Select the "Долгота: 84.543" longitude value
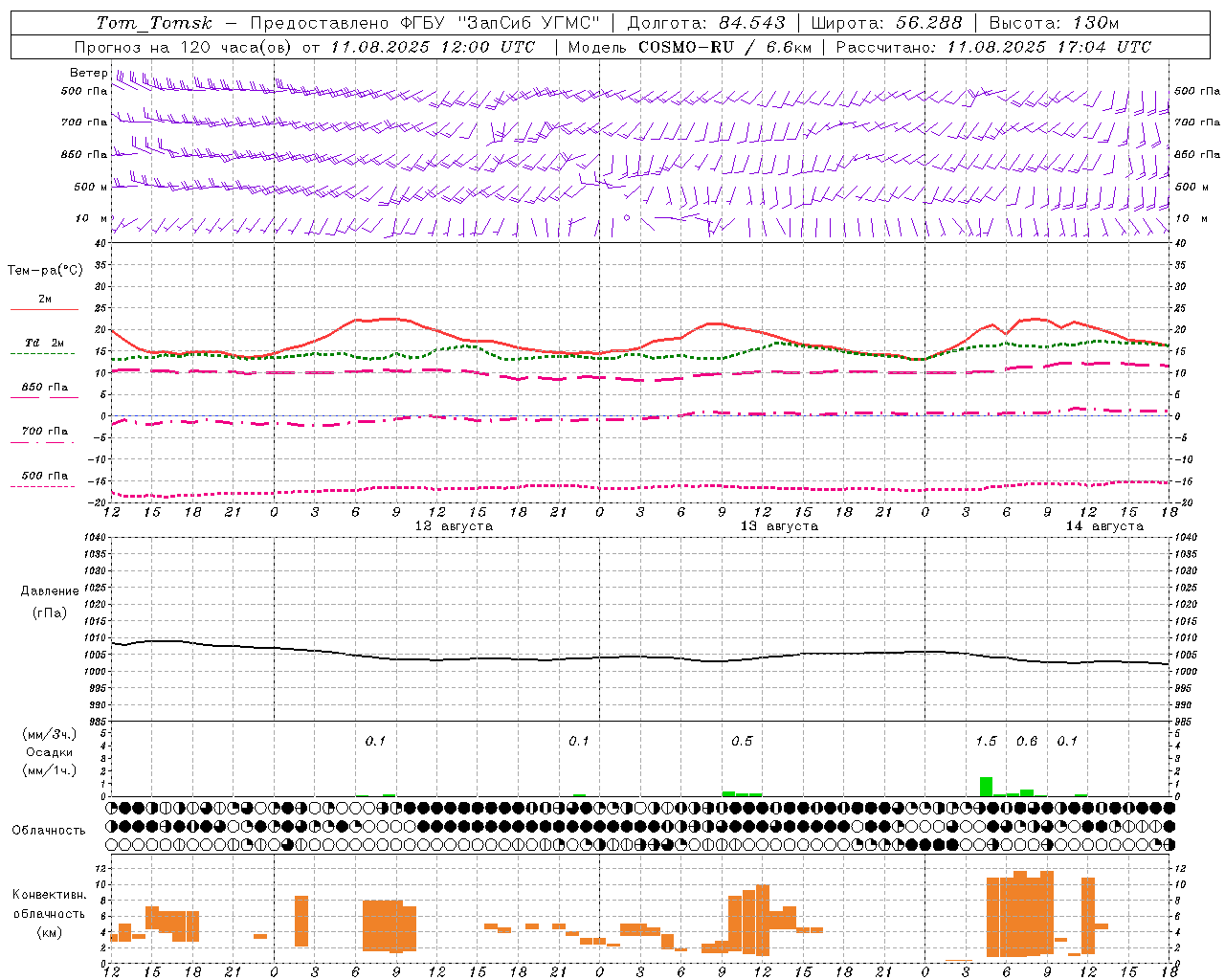The image size is (1225, 980). pos(706,23)
